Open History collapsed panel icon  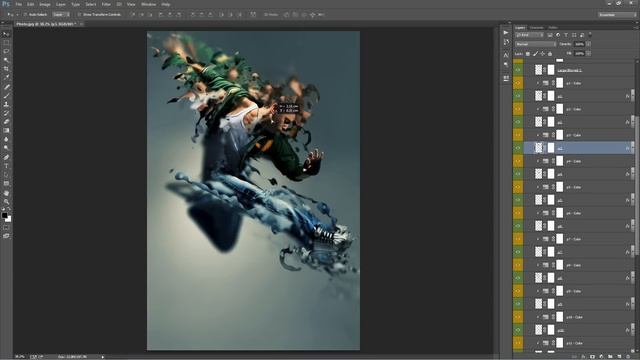point(506,42)
